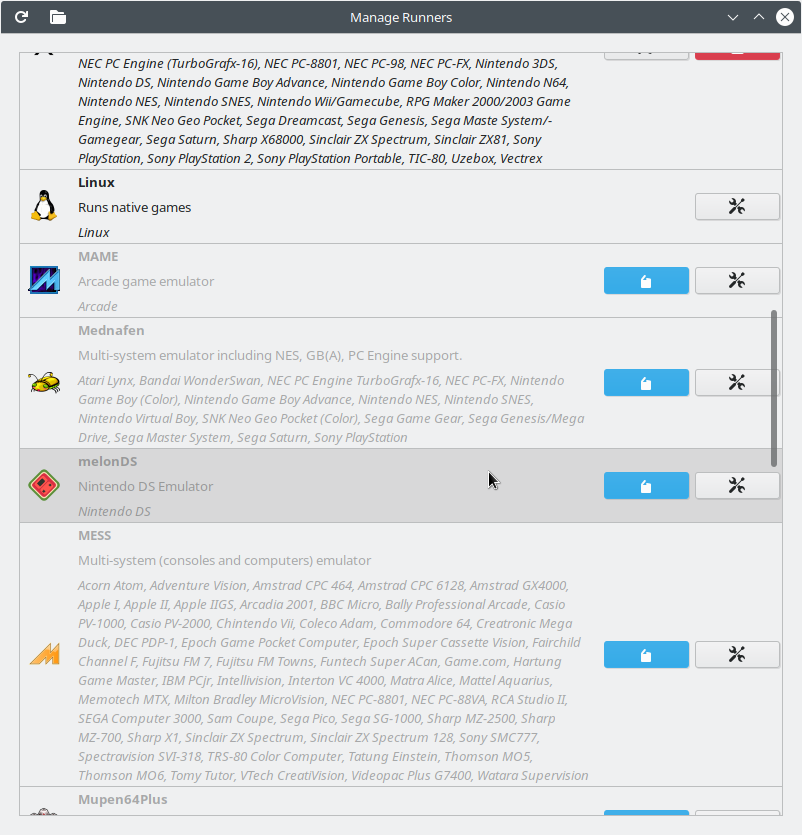Refresh the runners list
802x835 pixels.
pos(21,17)
